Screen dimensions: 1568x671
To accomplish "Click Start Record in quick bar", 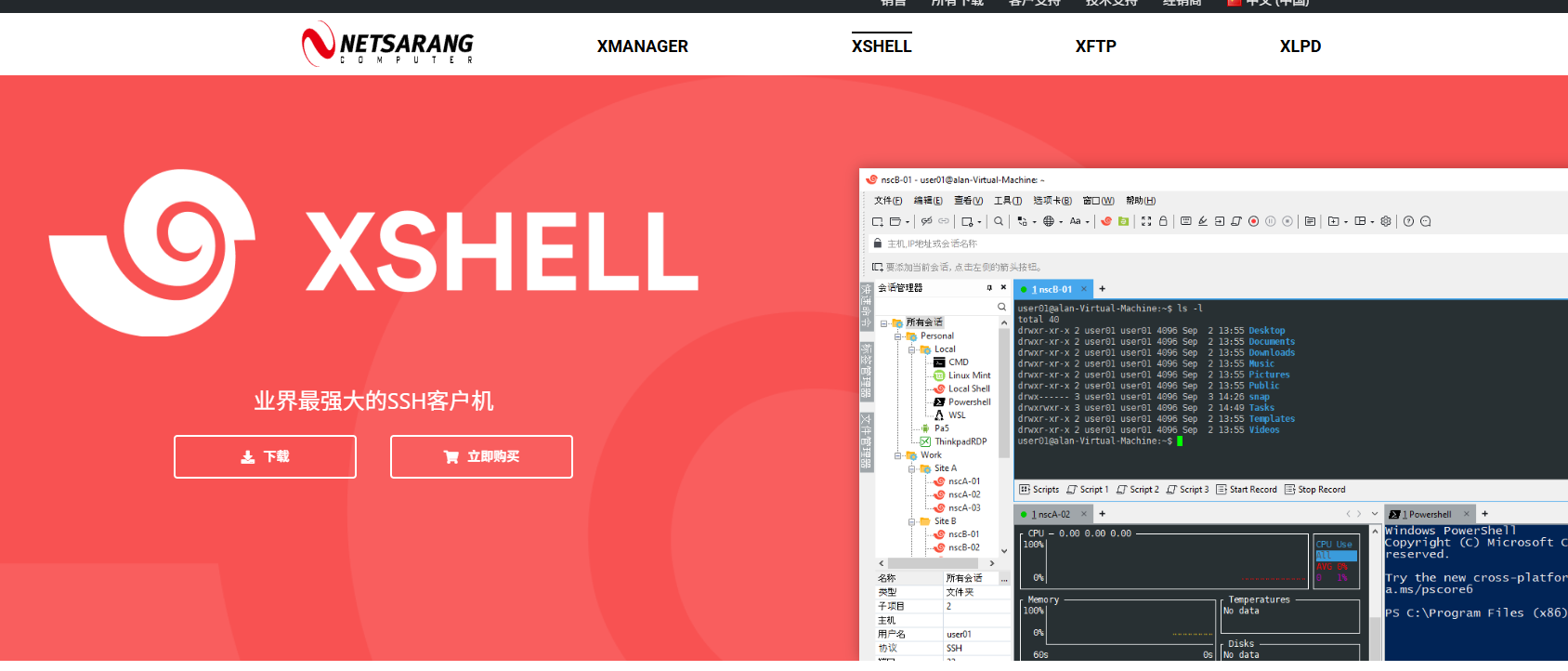I will (1247, 490).
